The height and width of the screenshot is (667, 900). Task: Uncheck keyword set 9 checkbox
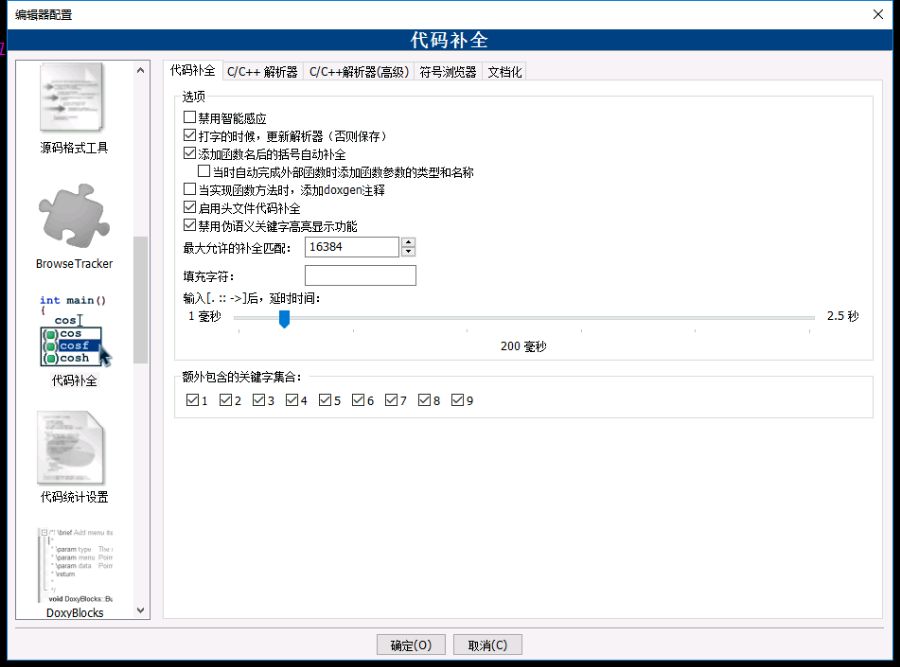457,400
